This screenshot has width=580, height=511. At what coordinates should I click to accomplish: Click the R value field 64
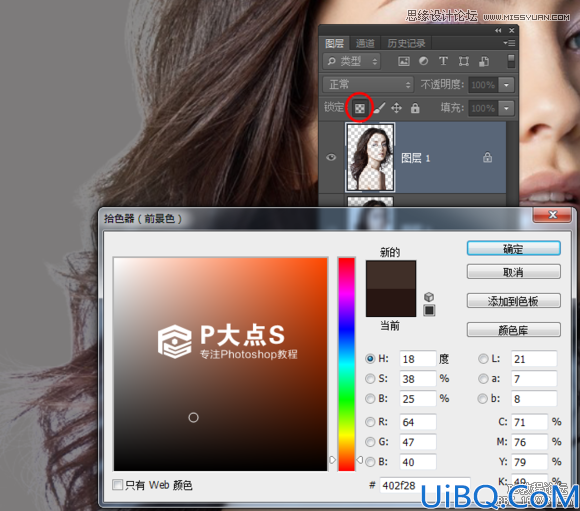(x=418, y=422)
